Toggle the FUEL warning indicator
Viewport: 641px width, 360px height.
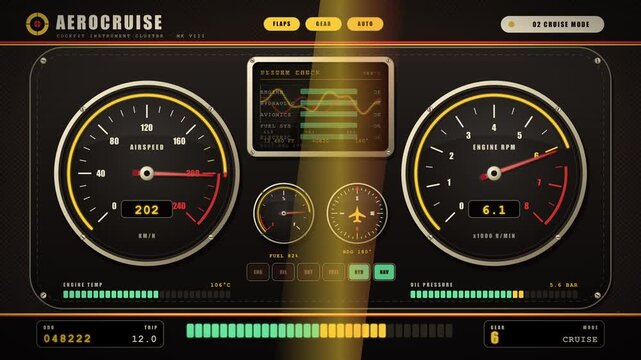334,272
